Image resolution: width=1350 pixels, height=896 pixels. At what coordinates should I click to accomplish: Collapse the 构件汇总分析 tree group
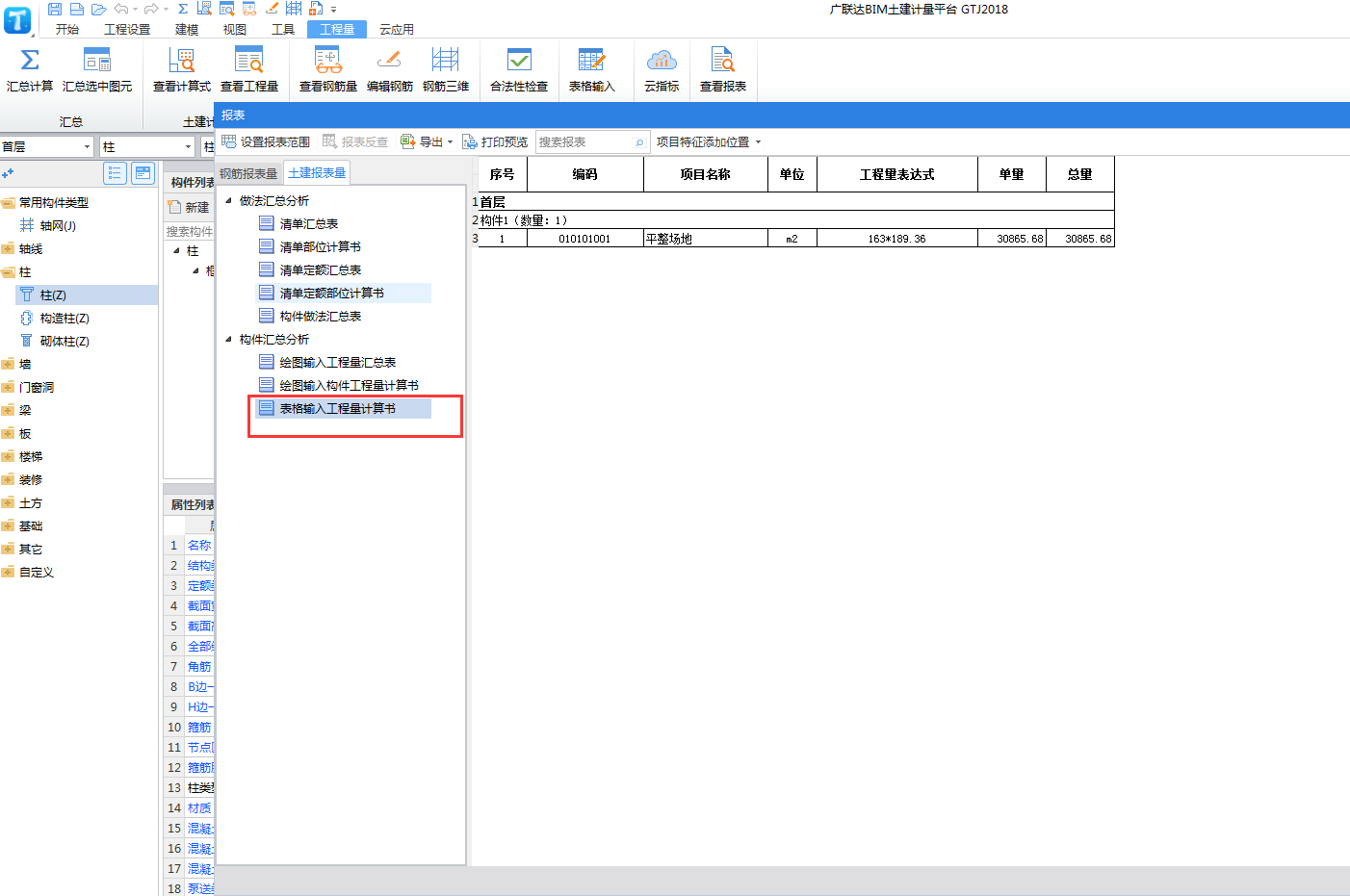(x=228, y=339)
